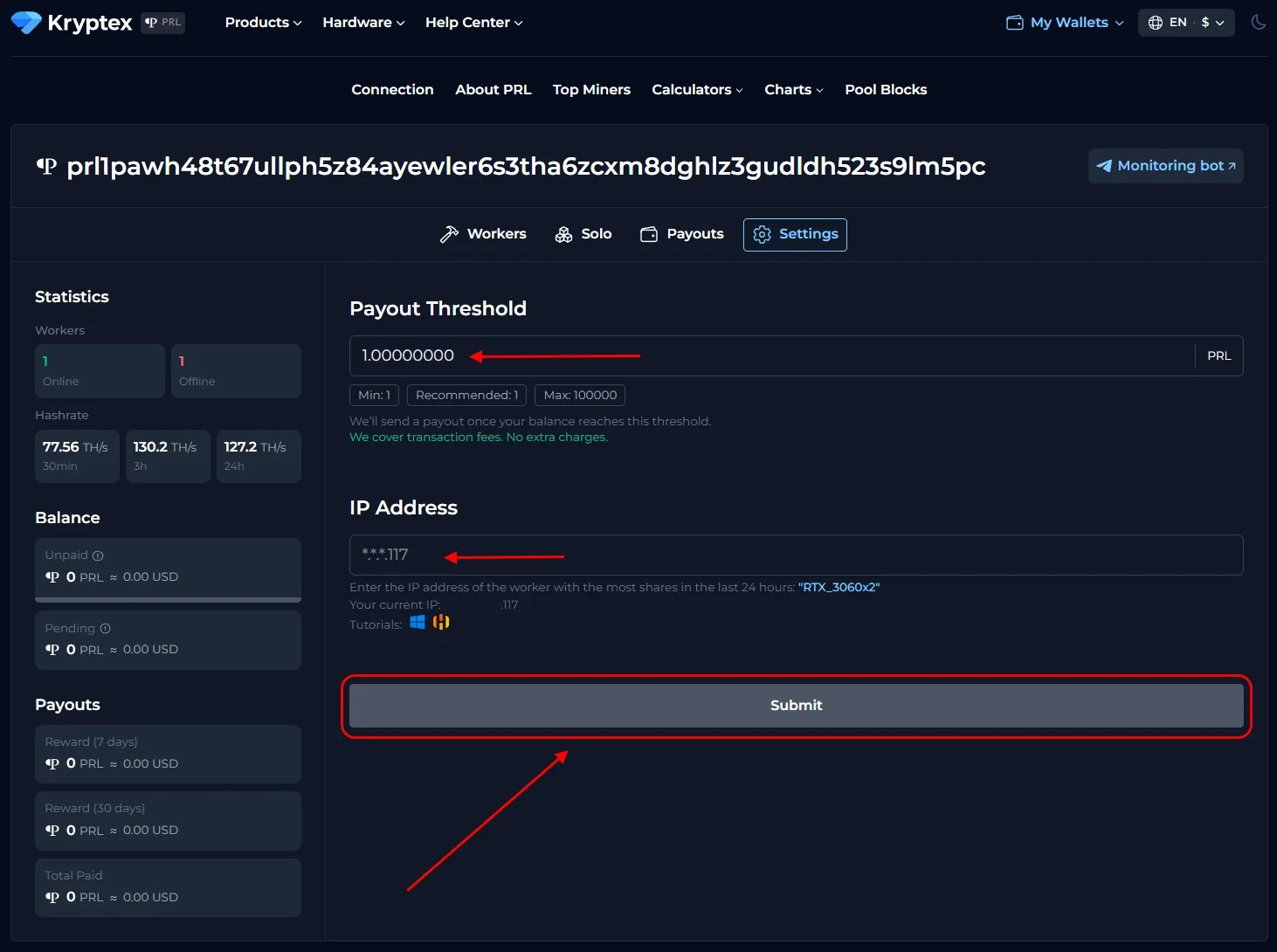Click the wallet icon next to My Wallets
Viewport: 1277px width, 952px height.
click(1015, 23)
